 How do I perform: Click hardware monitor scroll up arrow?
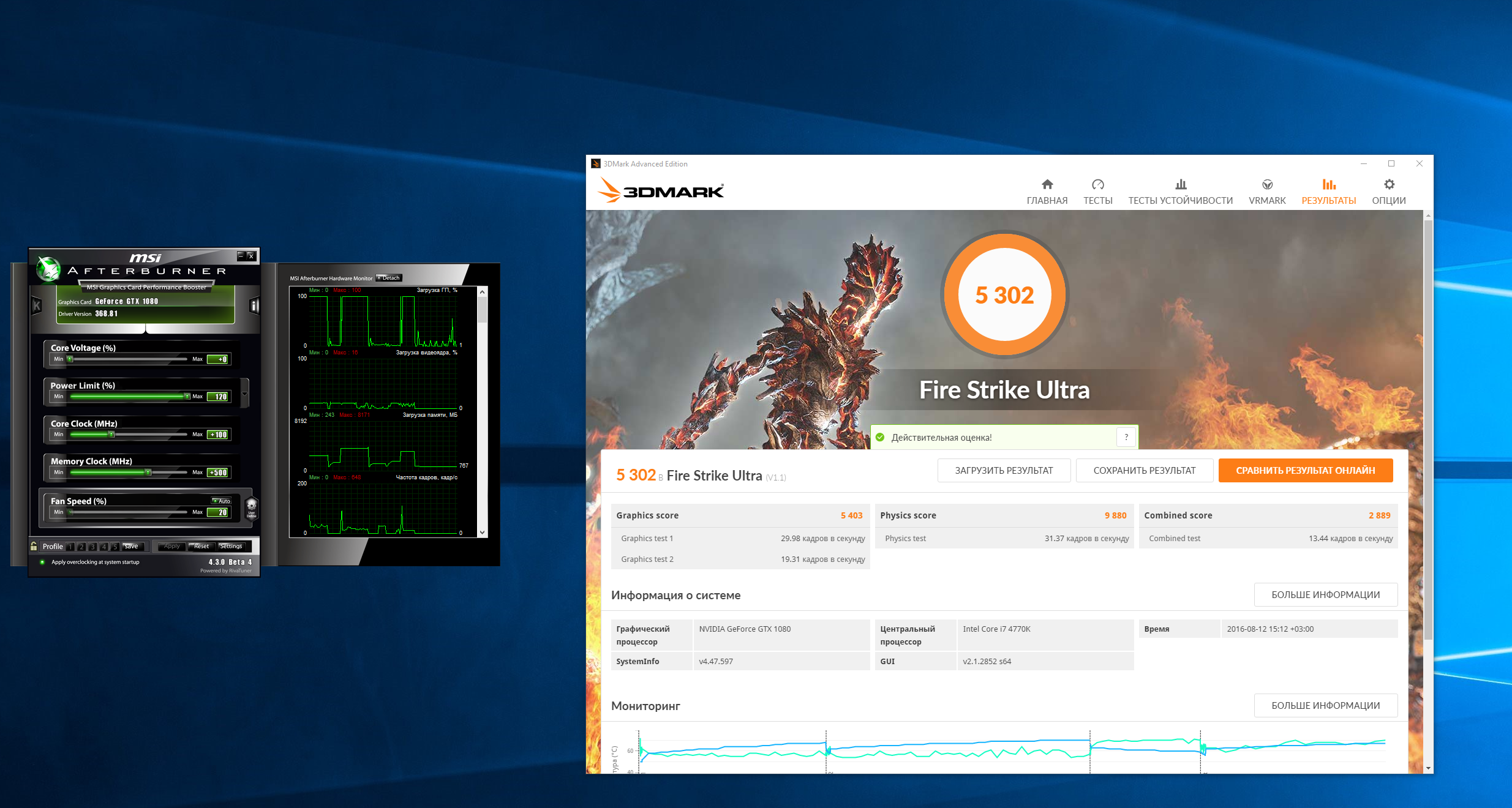pyautogui.click(x=483, y=292)
